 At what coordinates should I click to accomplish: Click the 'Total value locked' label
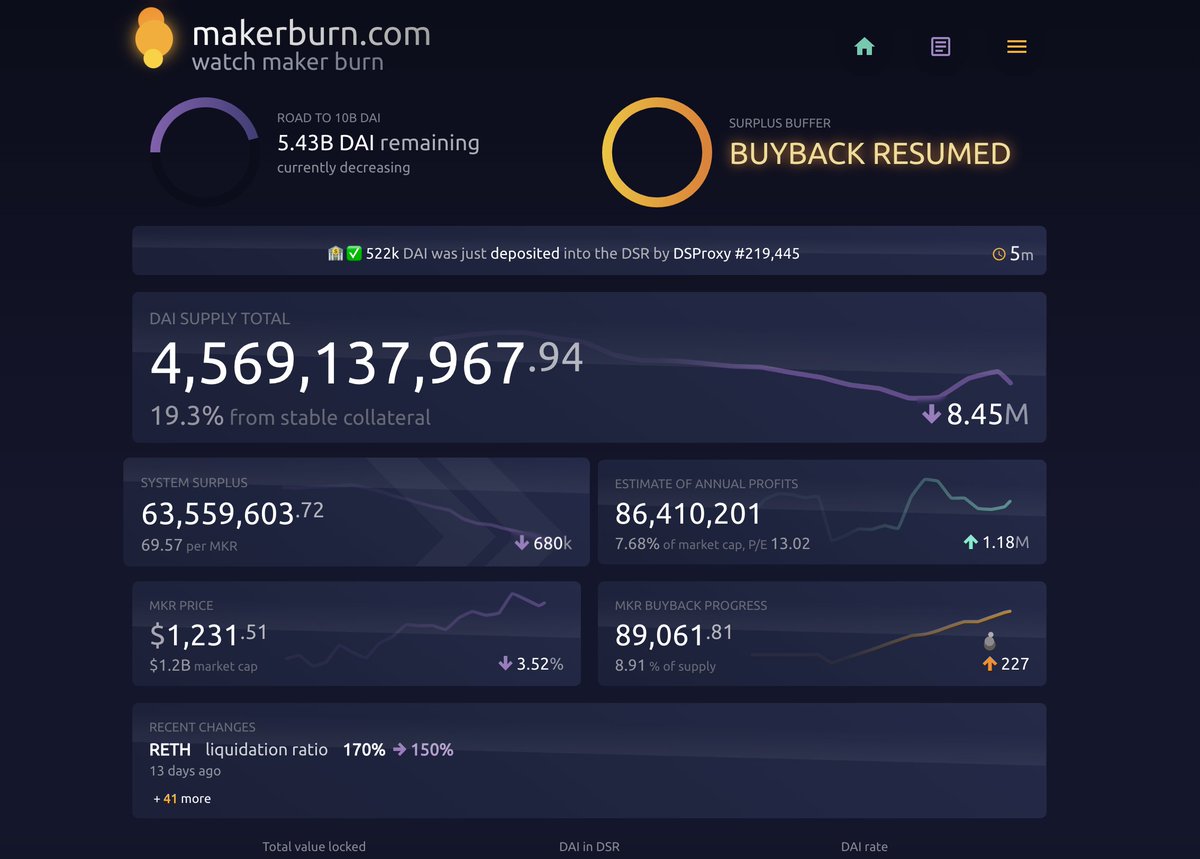[x=314, y=847]
